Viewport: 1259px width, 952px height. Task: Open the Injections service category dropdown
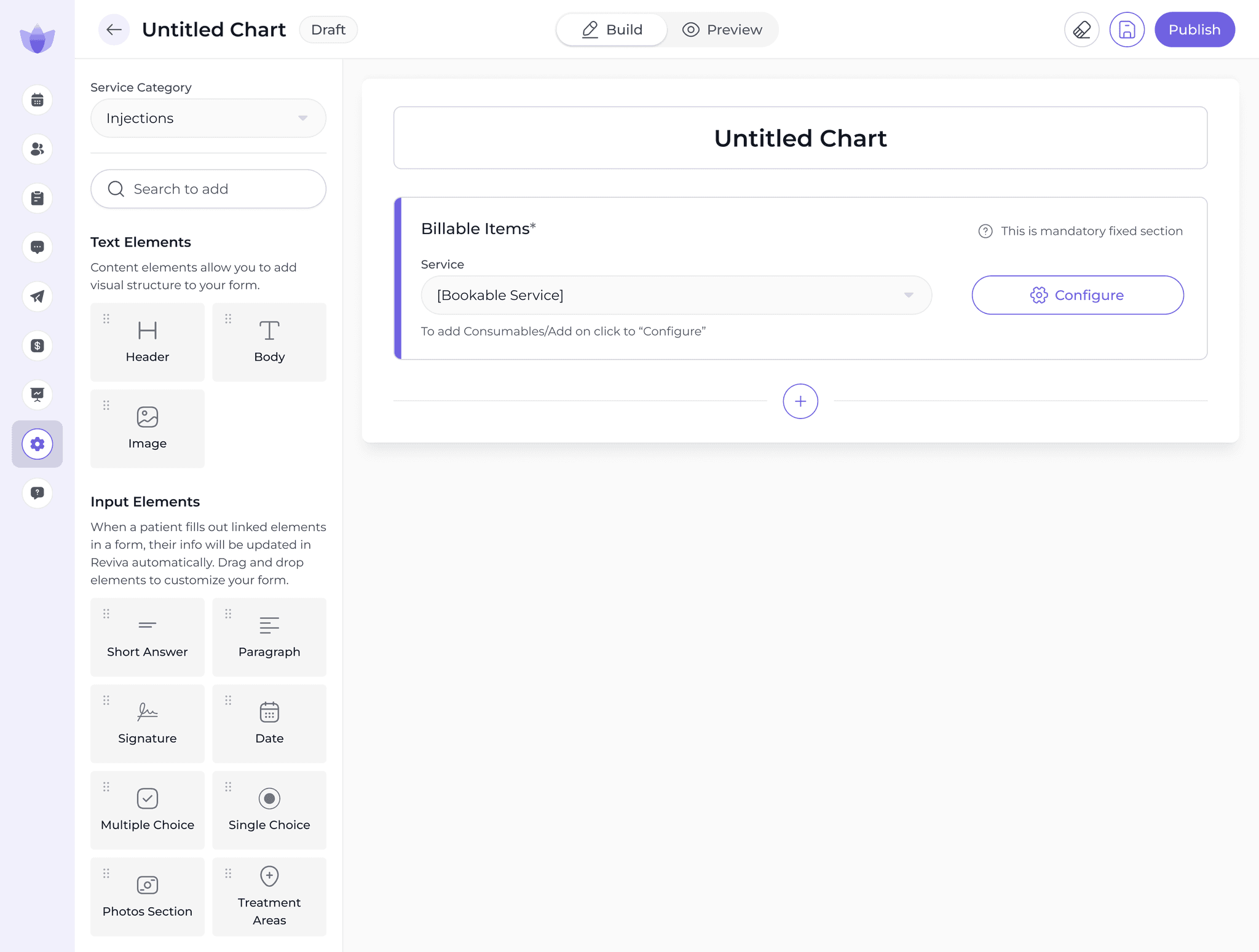pyautogui.click(x=208, y=118)
